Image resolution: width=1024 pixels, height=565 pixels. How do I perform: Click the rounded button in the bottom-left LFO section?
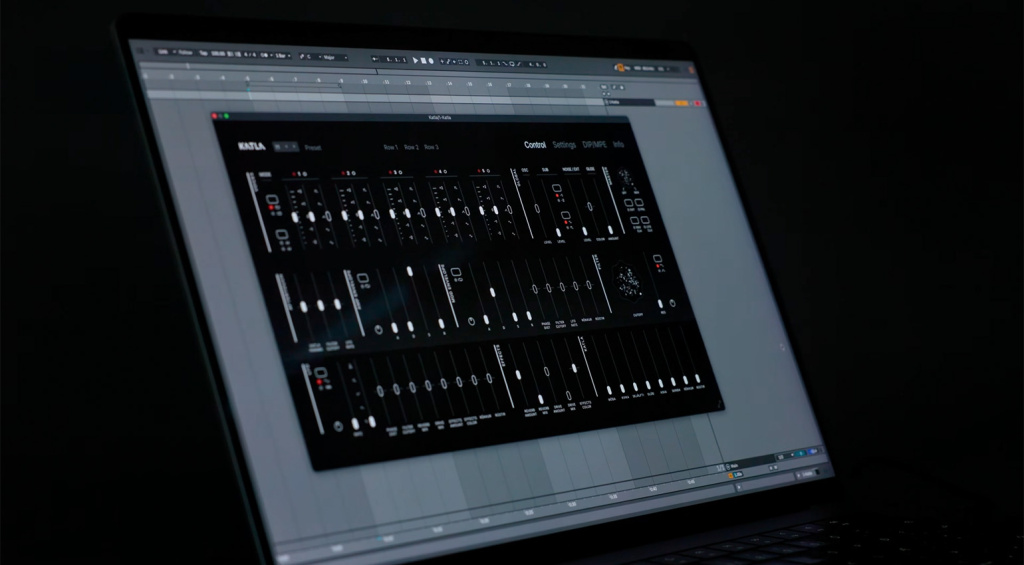(320, 373)
